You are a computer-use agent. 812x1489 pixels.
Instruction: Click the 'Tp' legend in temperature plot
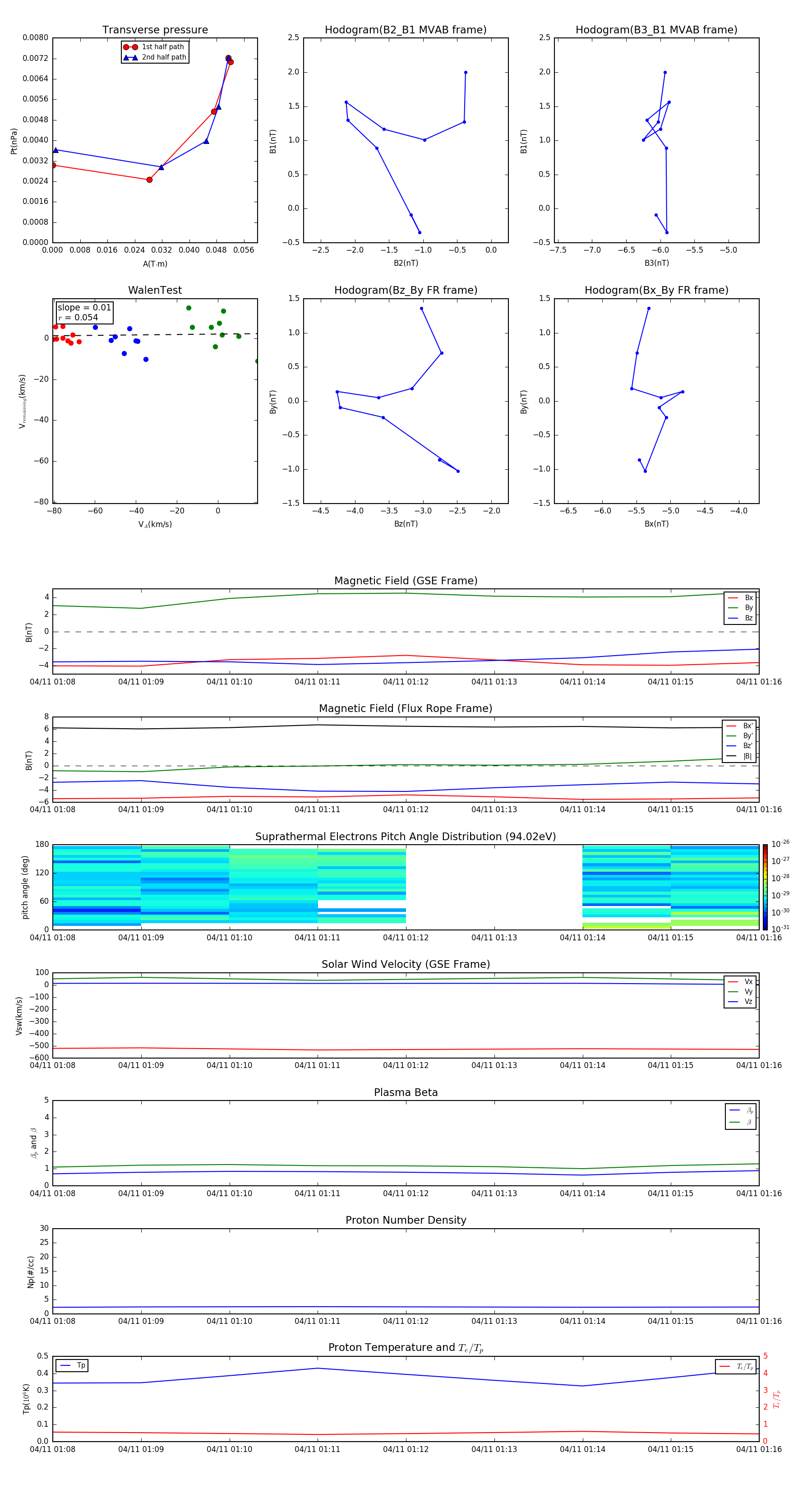72,1365
